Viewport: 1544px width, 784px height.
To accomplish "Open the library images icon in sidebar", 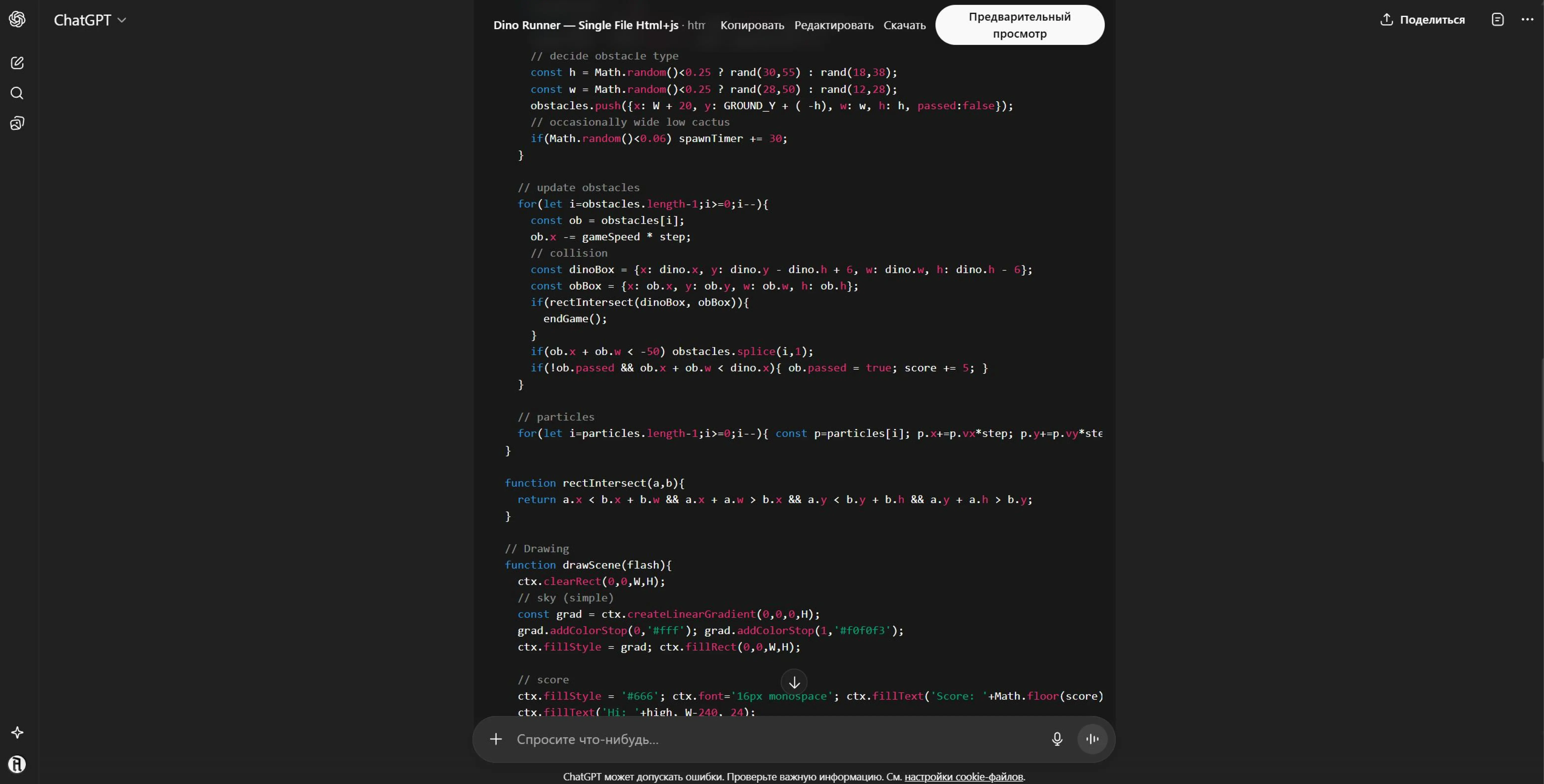I will [x=17, y=123].
